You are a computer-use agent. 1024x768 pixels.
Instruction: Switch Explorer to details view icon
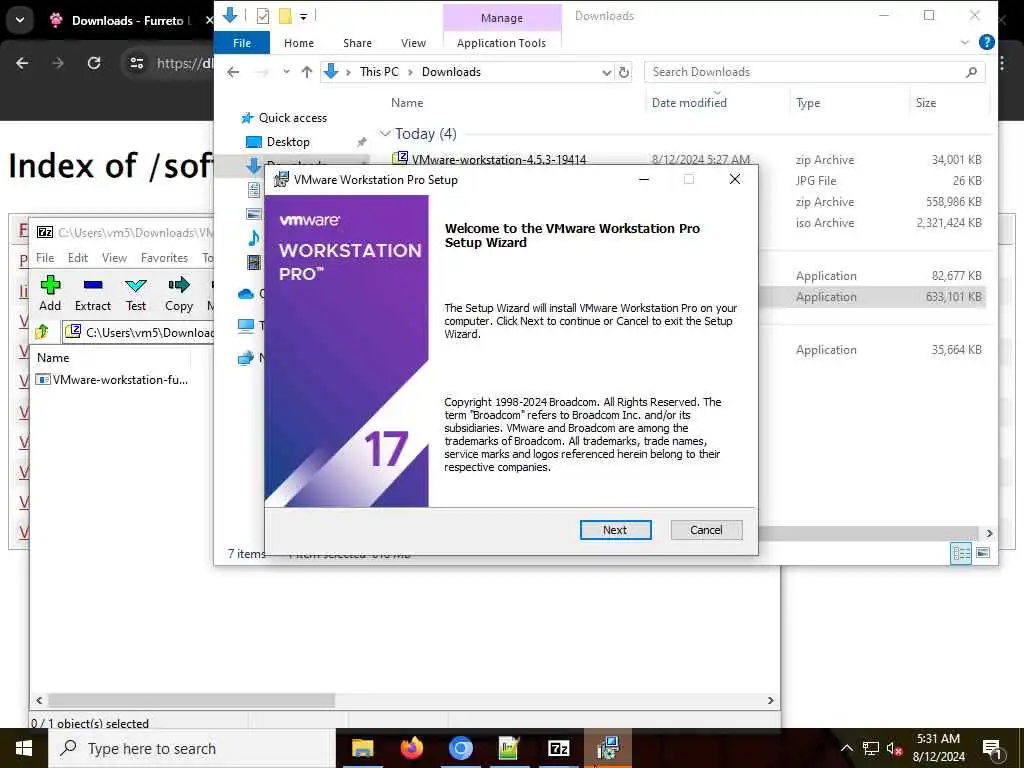[x=961, y=553]
